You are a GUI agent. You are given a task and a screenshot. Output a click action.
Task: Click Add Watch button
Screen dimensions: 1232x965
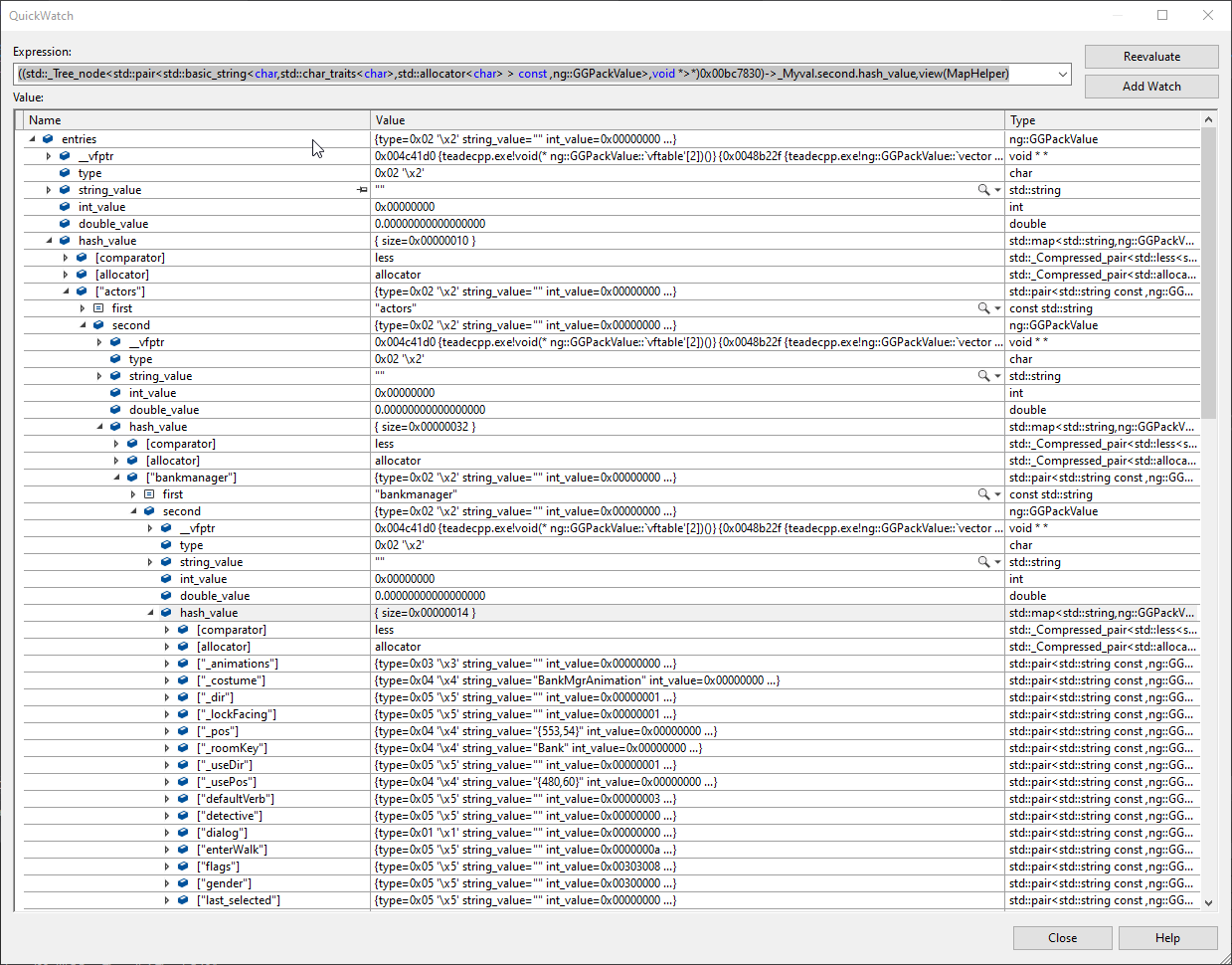1151,87
